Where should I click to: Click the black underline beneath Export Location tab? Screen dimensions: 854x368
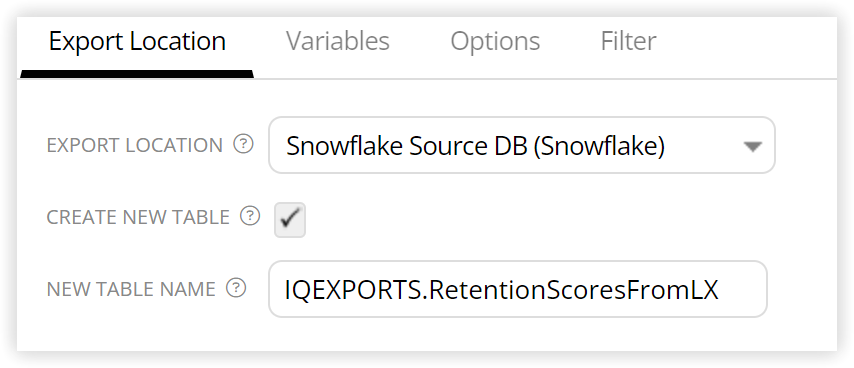(137, 74)
